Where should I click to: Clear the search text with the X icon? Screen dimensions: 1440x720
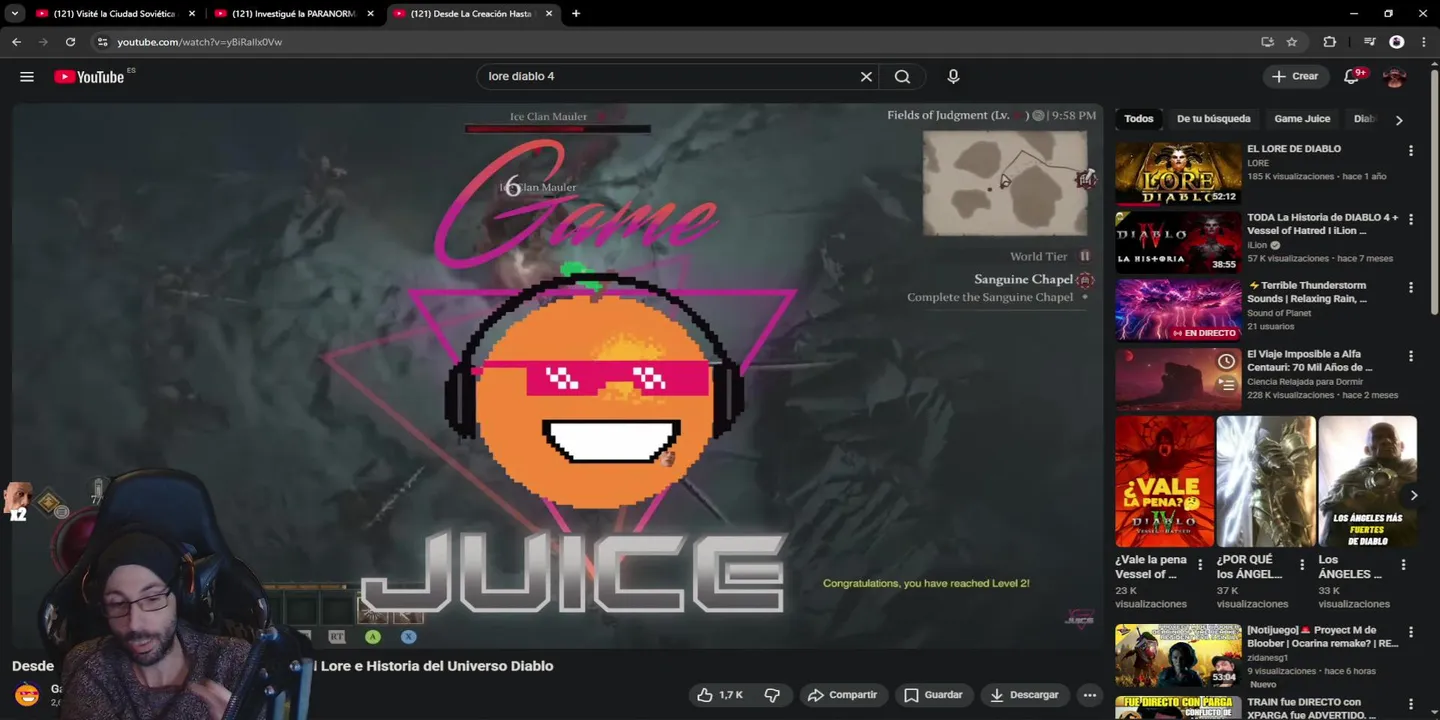pyautogui.click(x=866, y=77)
